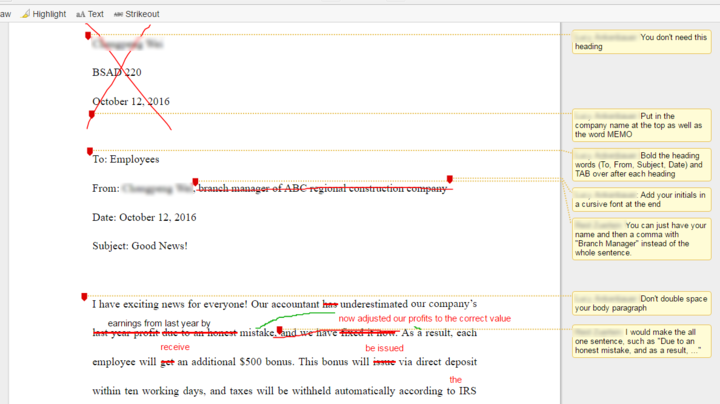Click the Strikeout 'abc' icon

click(x=118, y=14)
